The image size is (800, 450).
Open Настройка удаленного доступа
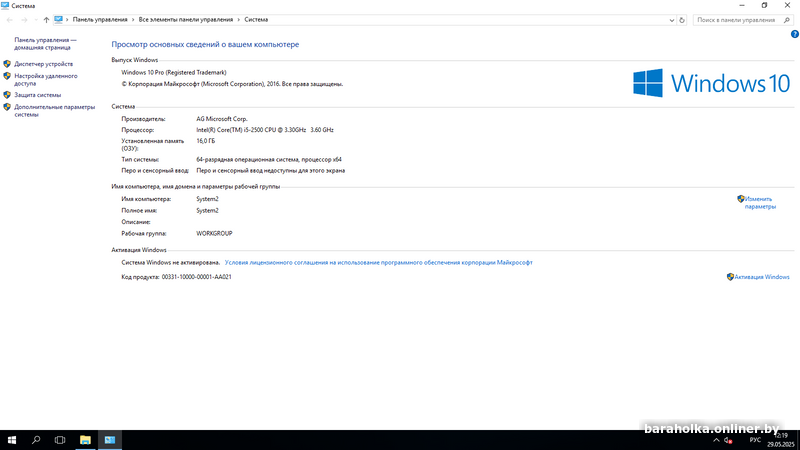(46, 80)
